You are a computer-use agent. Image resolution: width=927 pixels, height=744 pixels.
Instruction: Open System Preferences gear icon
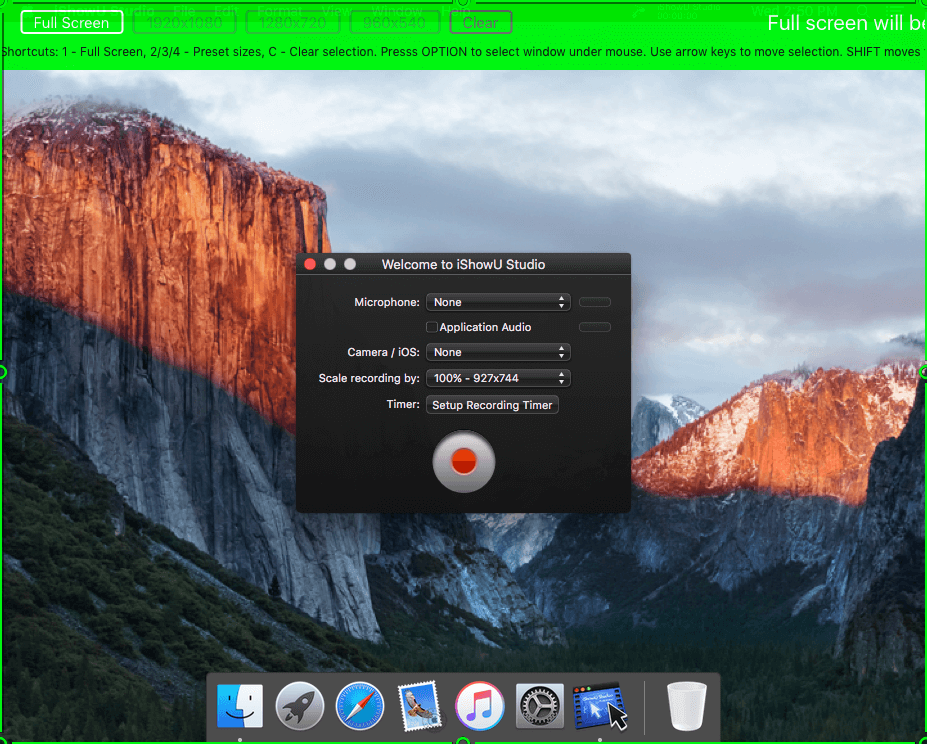point(539,706)
